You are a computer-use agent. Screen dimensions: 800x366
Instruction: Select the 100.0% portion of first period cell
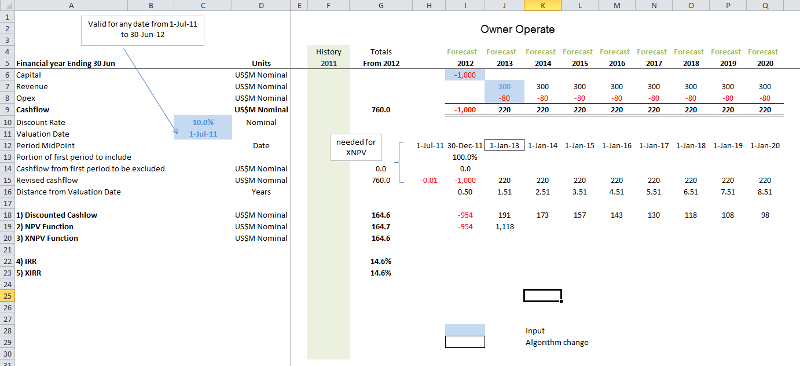pyautogui.click(x=465, y=157)
